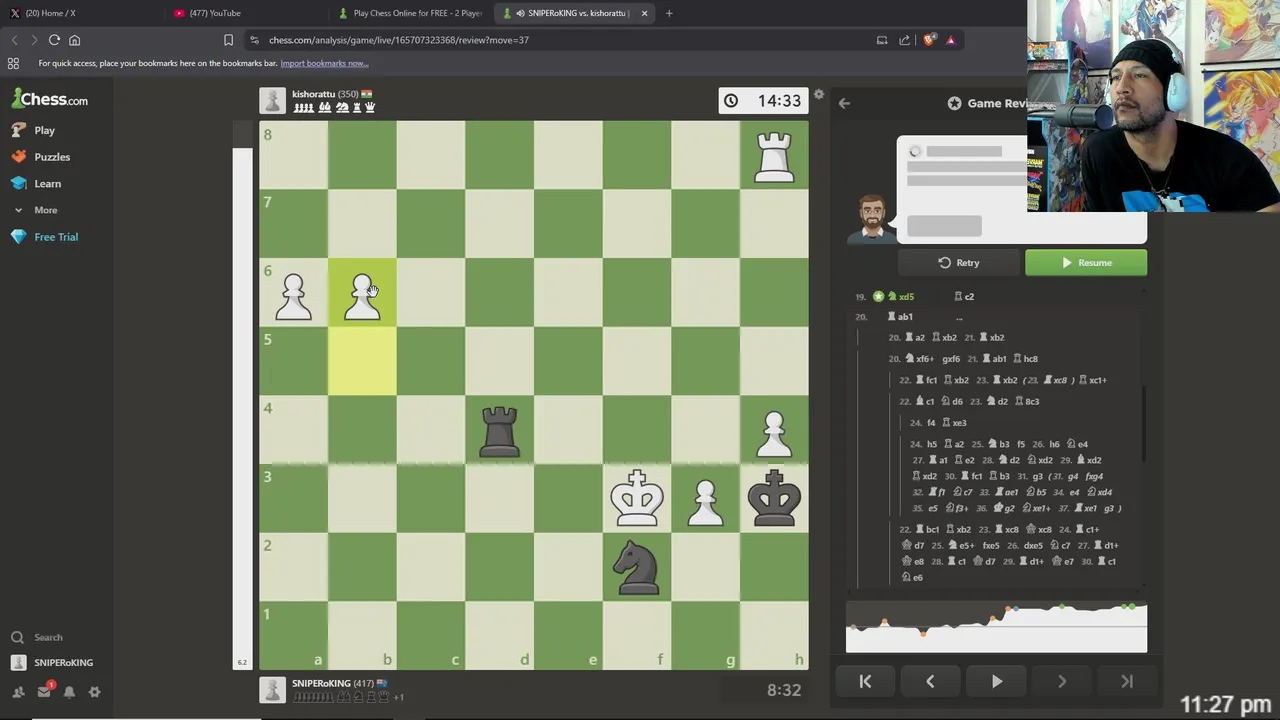Click the Chess.com logo
This screenshot has width=1280, height=720.
pyautogui.click(x=50, y=99)
